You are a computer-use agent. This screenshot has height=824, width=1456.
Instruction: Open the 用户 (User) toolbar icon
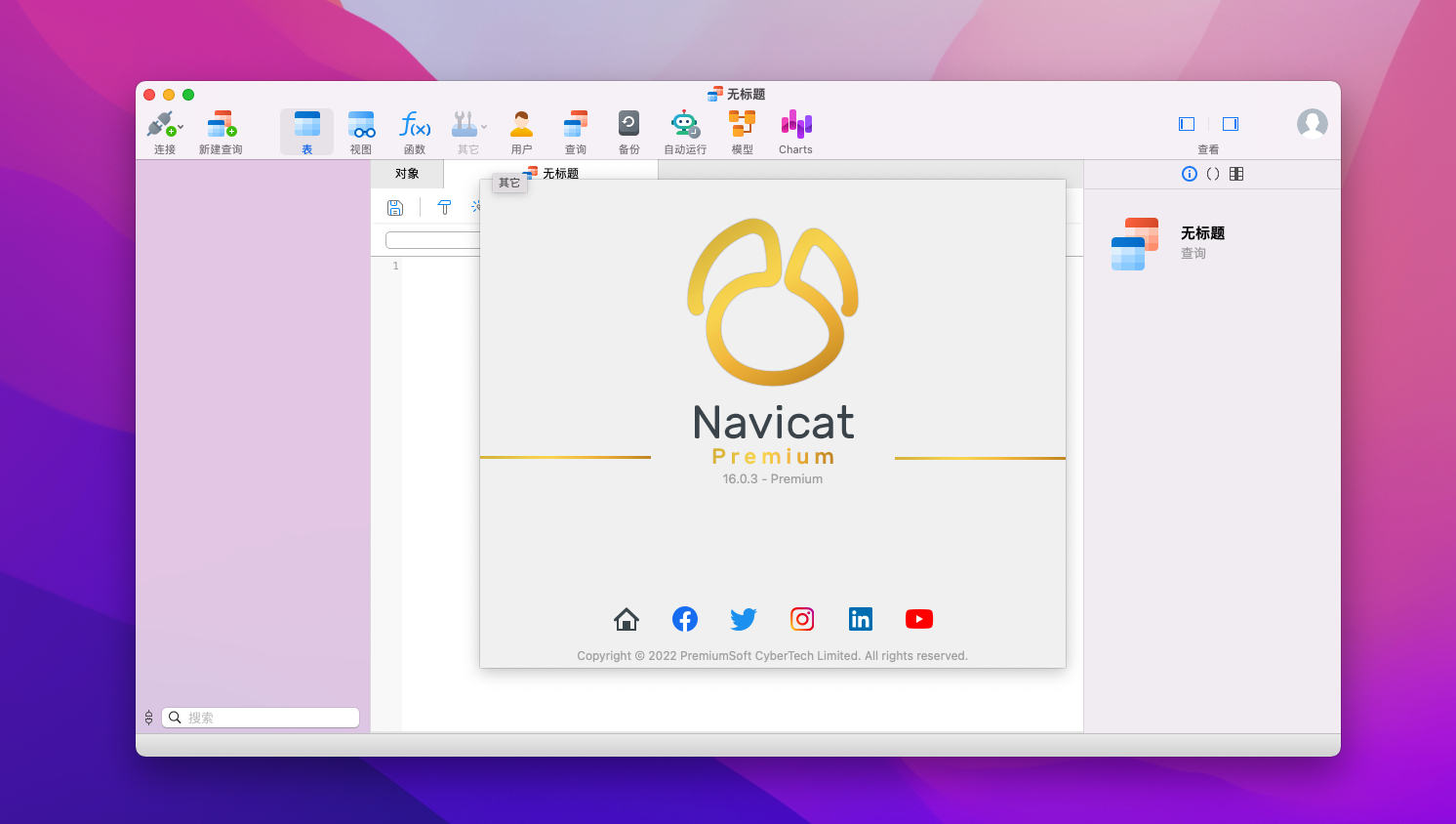pos(521,126)
